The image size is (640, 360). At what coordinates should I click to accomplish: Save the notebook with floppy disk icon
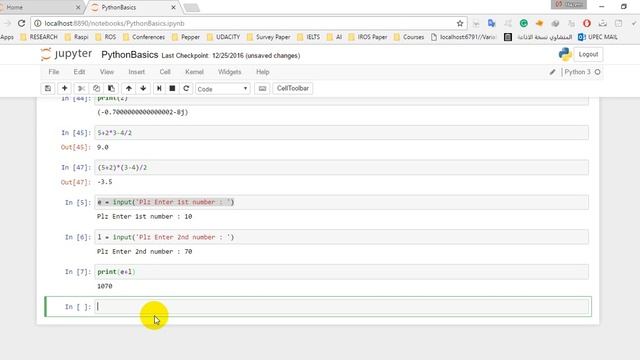tap(48, 88)
